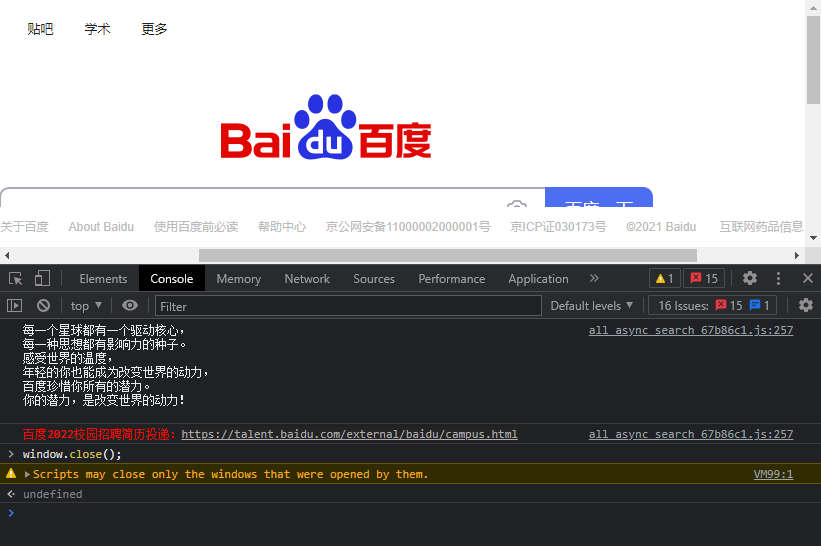Viewport: 821px width, 546px height.
Task: Open the DevTools three-dot customize menu
Action: pyautogui.click(x=778, y=278)
